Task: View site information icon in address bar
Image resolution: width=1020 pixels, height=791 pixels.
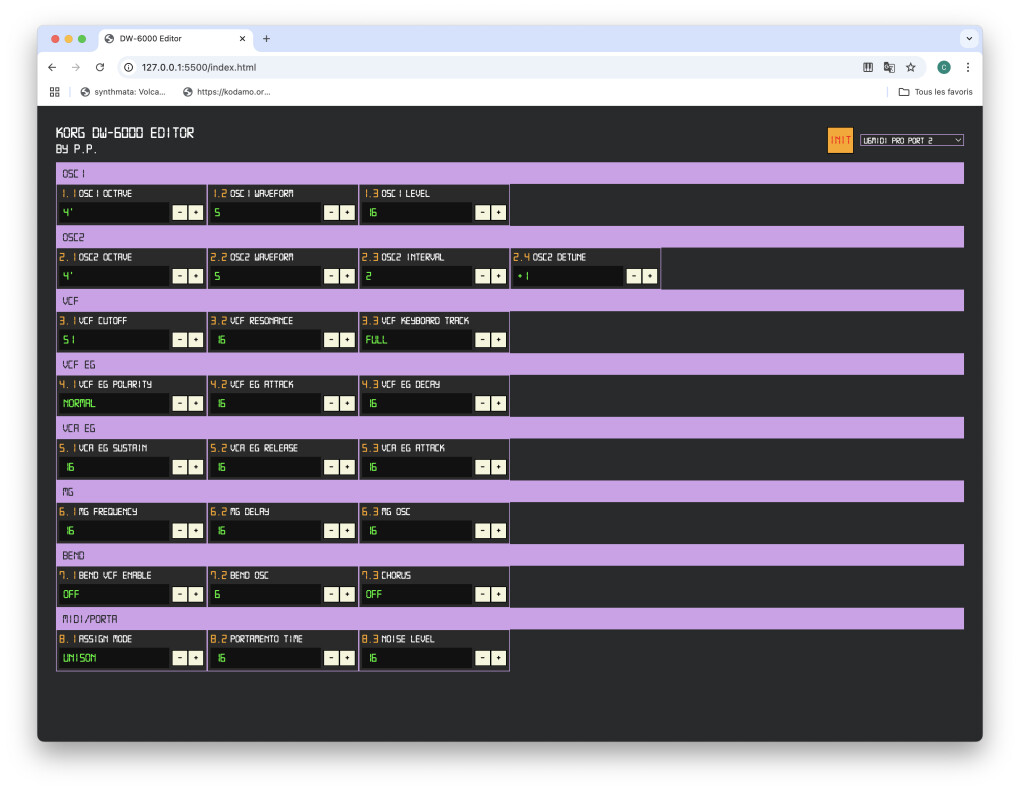Action: click(129, 67)
